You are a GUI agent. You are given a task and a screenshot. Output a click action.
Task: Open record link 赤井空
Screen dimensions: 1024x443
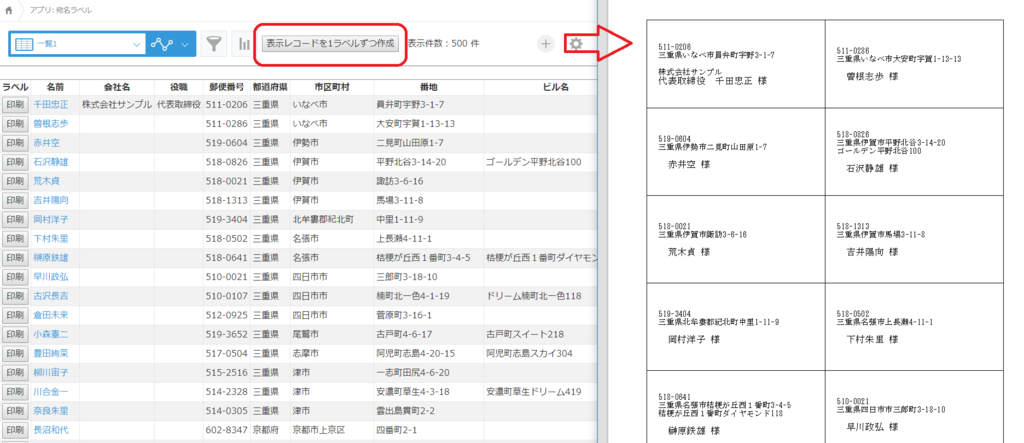pyautogui.click(x=46, y=142)
